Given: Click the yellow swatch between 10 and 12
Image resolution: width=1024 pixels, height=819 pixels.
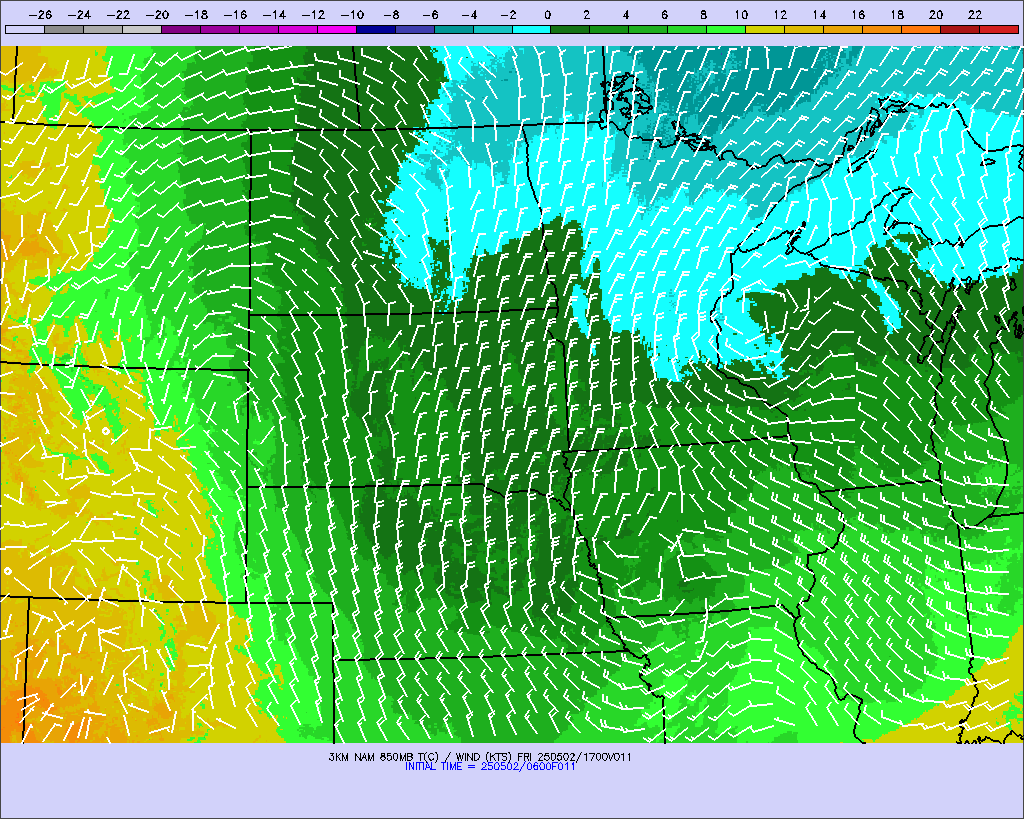Looking at the screenshot, I should tap(765, 29).
